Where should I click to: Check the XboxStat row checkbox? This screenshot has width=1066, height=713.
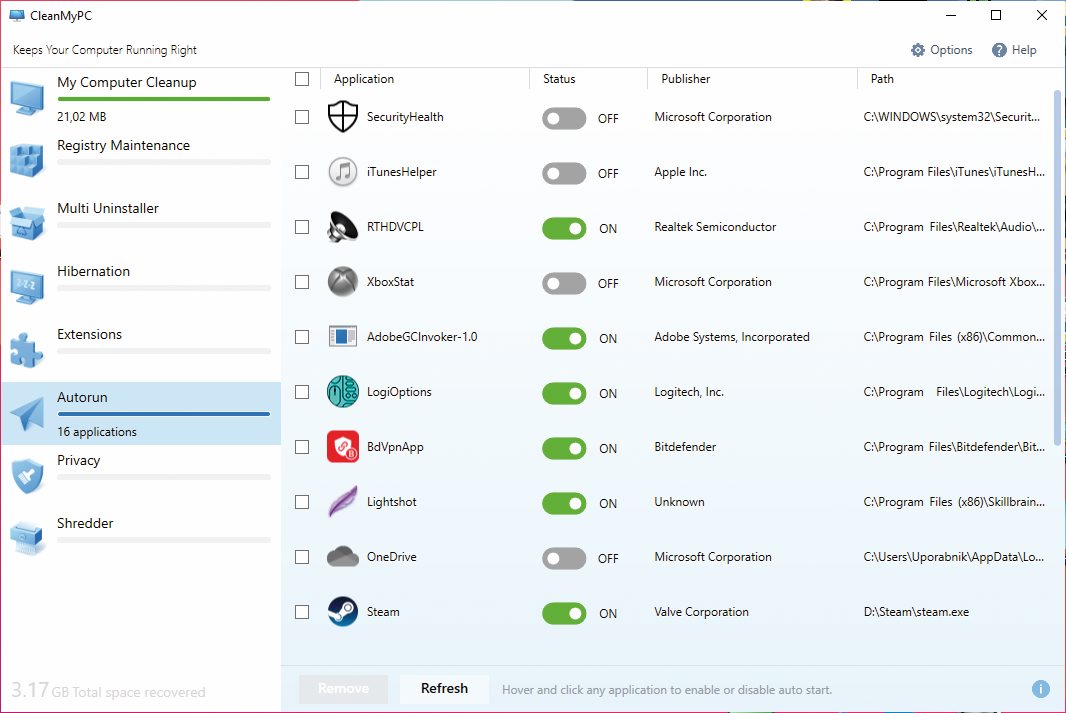click(302, 282)
